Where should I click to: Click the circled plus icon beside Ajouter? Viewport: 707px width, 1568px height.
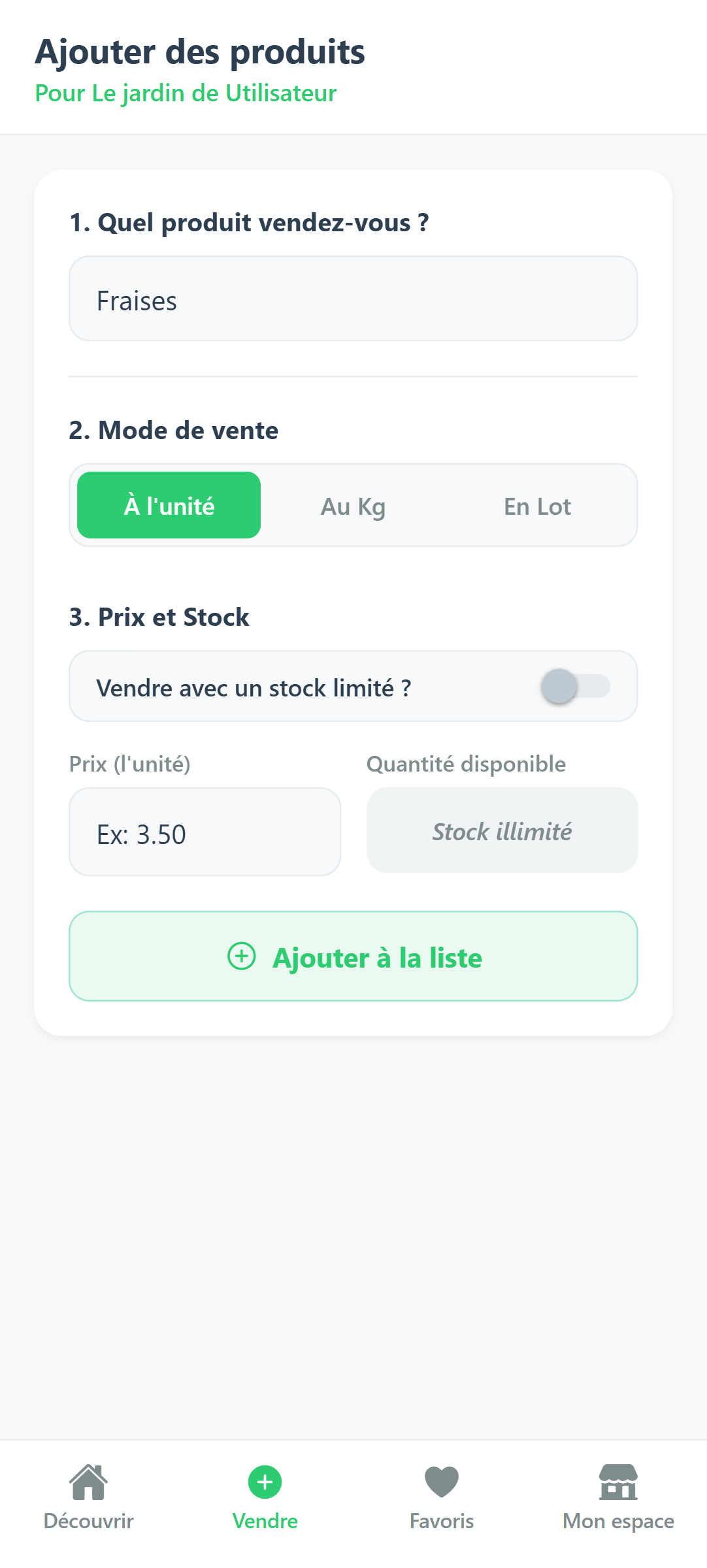(242, 956)
